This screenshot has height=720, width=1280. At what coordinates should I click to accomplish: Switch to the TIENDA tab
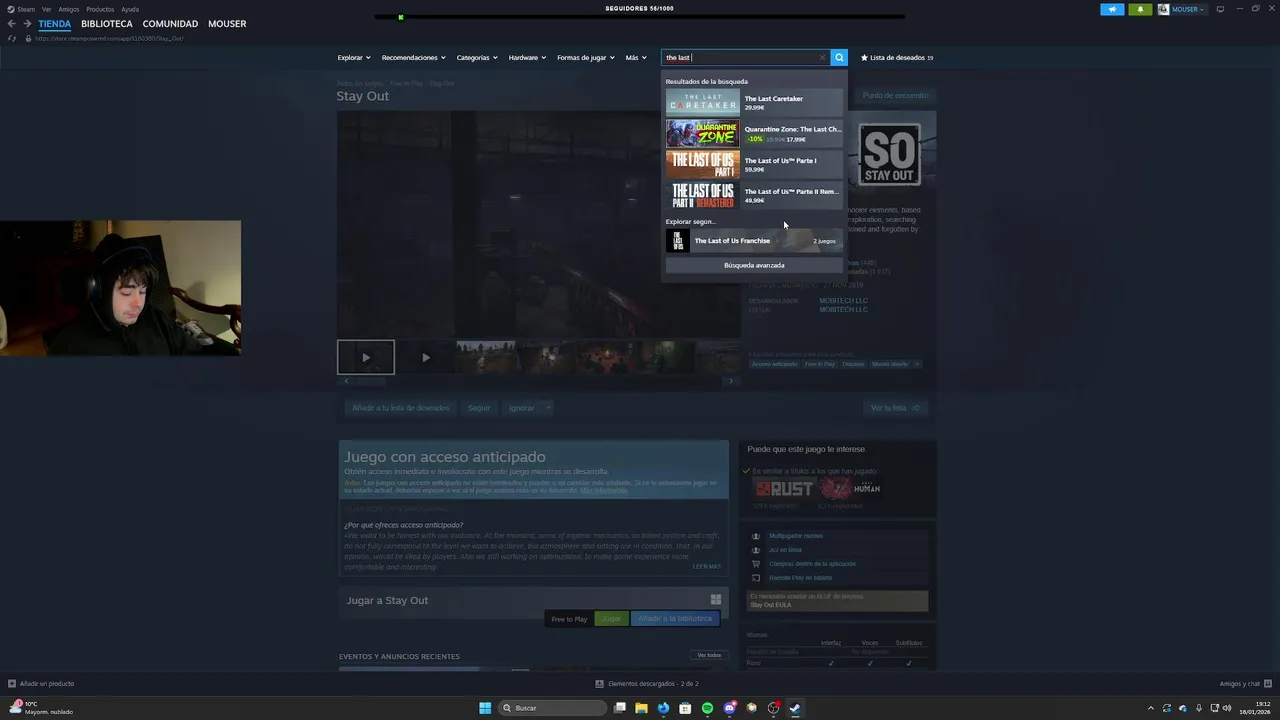coord(55,23)
